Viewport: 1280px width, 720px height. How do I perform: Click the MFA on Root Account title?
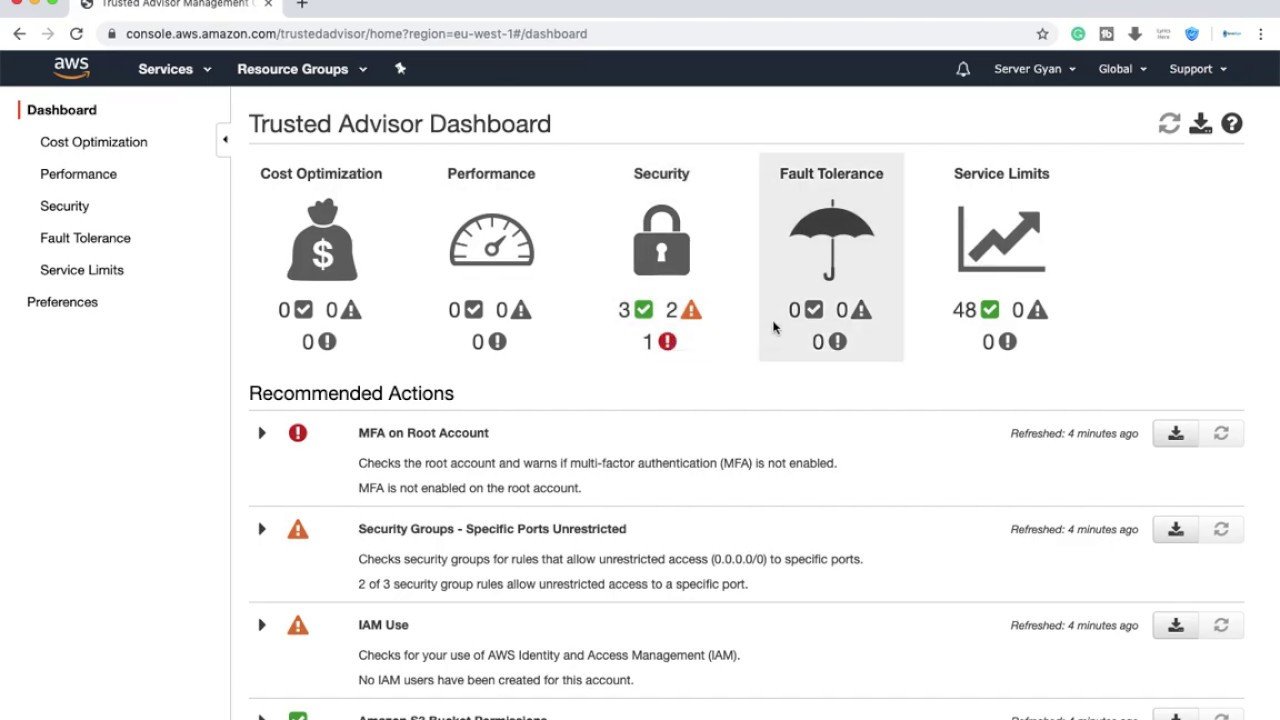[x=424, y=433]
